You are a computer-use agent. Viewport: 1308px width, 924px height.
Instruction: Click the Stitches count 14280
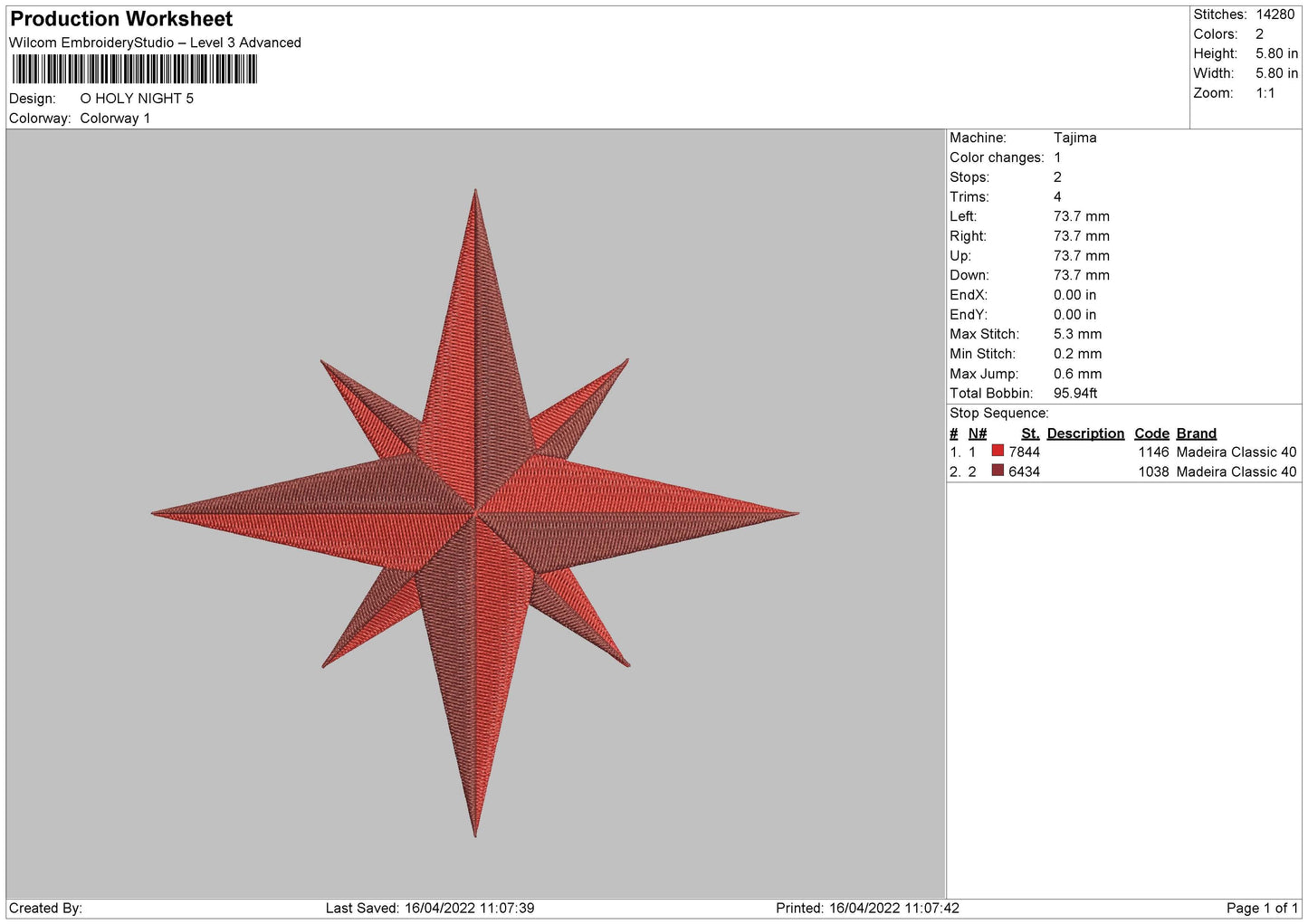(1275, 14)
